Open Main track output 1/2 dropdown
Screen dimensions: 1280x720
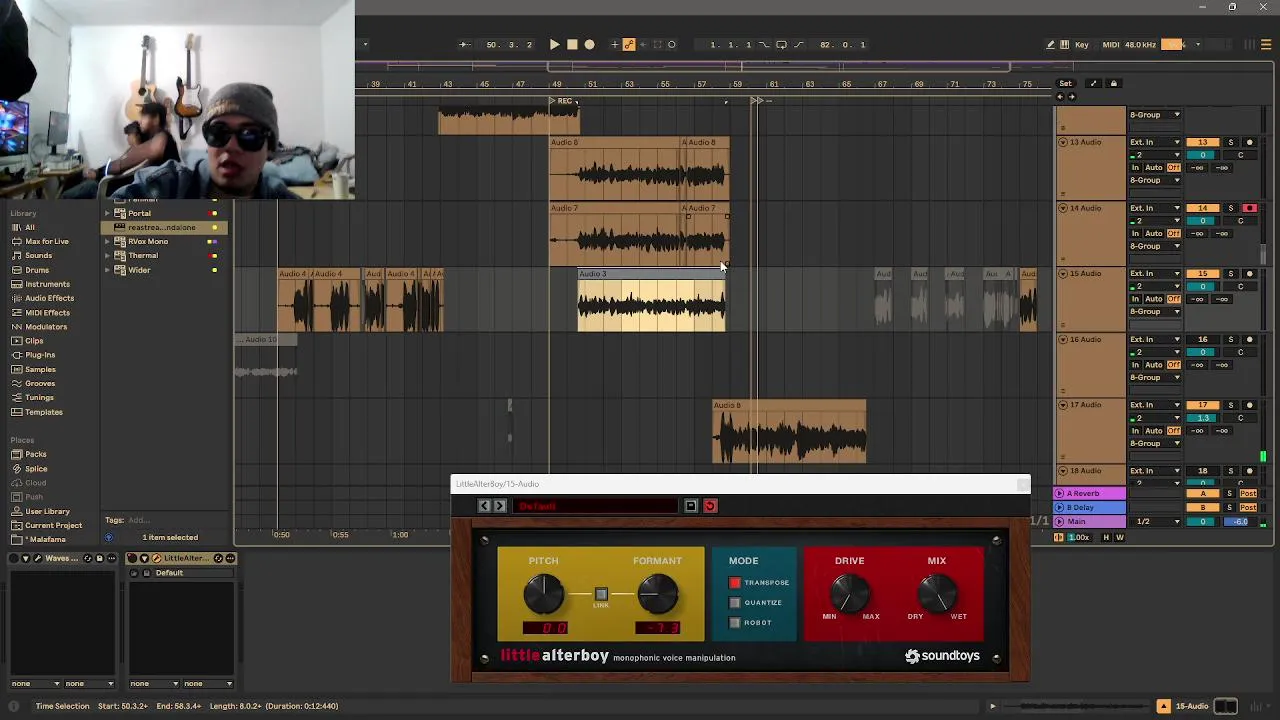(1155, 521)
